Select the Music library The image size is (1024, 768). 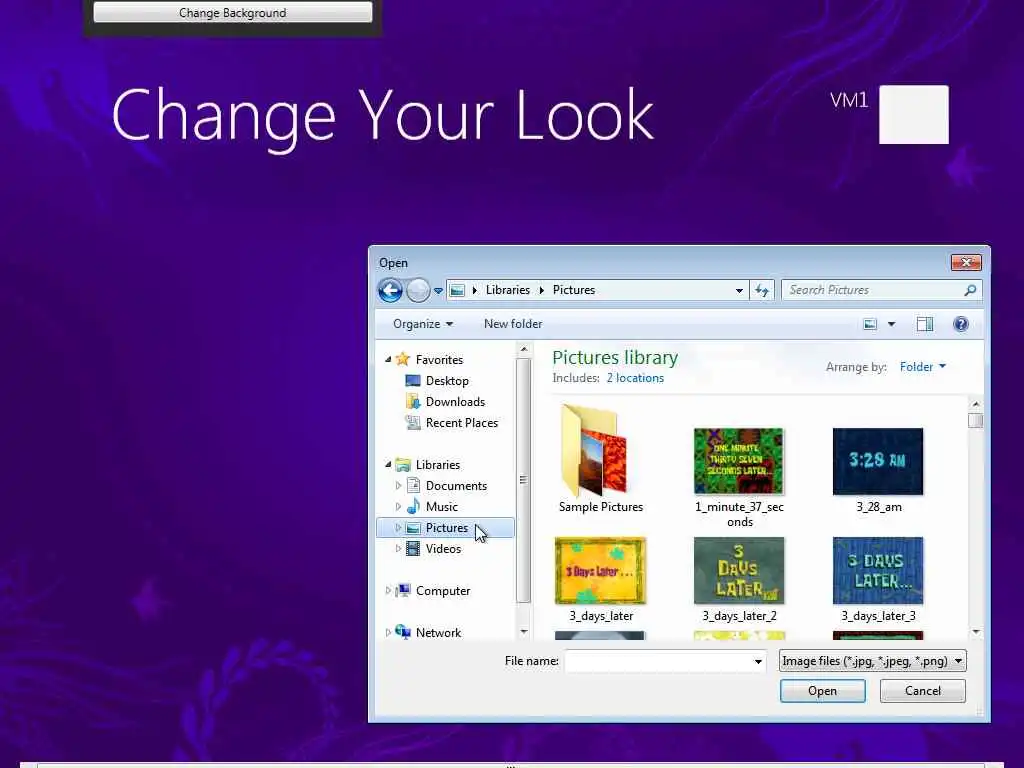[441, 507]
